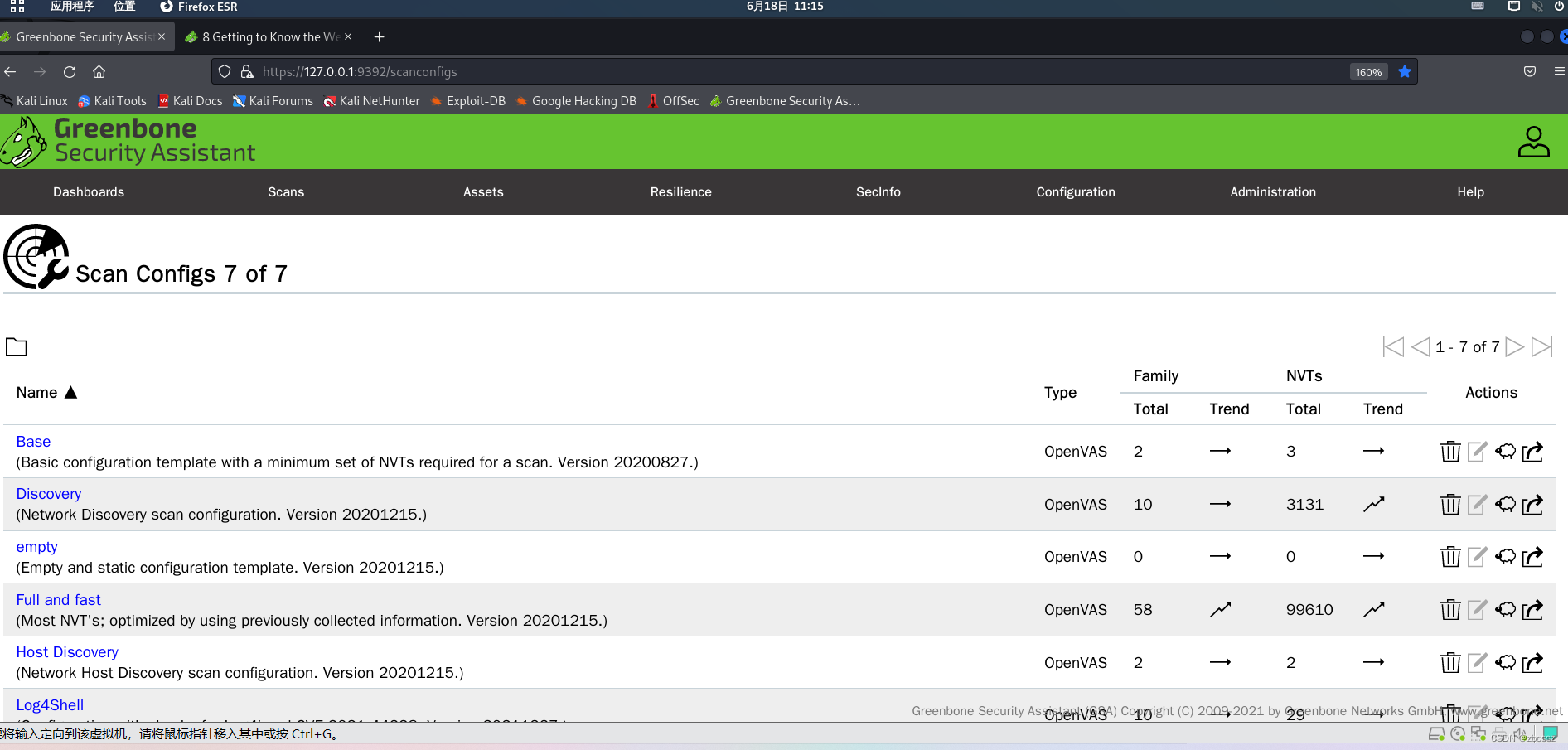Delete the Base scan config via trash icon
Image resolution: width=1568 pixels, height=750 pixels.
tap(1450, 451)
